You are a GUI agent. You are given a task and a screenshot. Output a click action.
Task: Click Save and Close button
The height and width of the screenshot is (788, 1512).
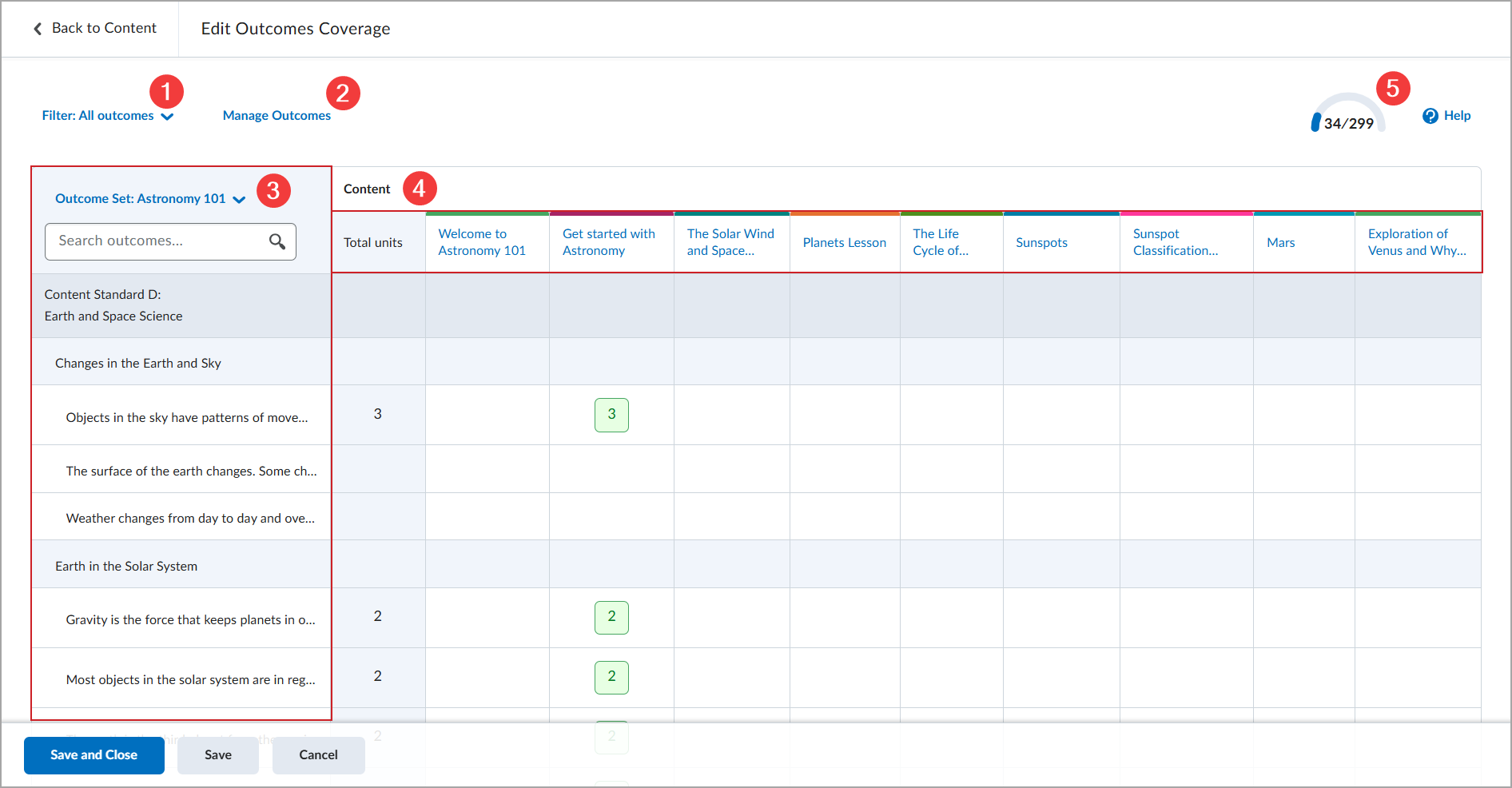click(x=94, y=755)
